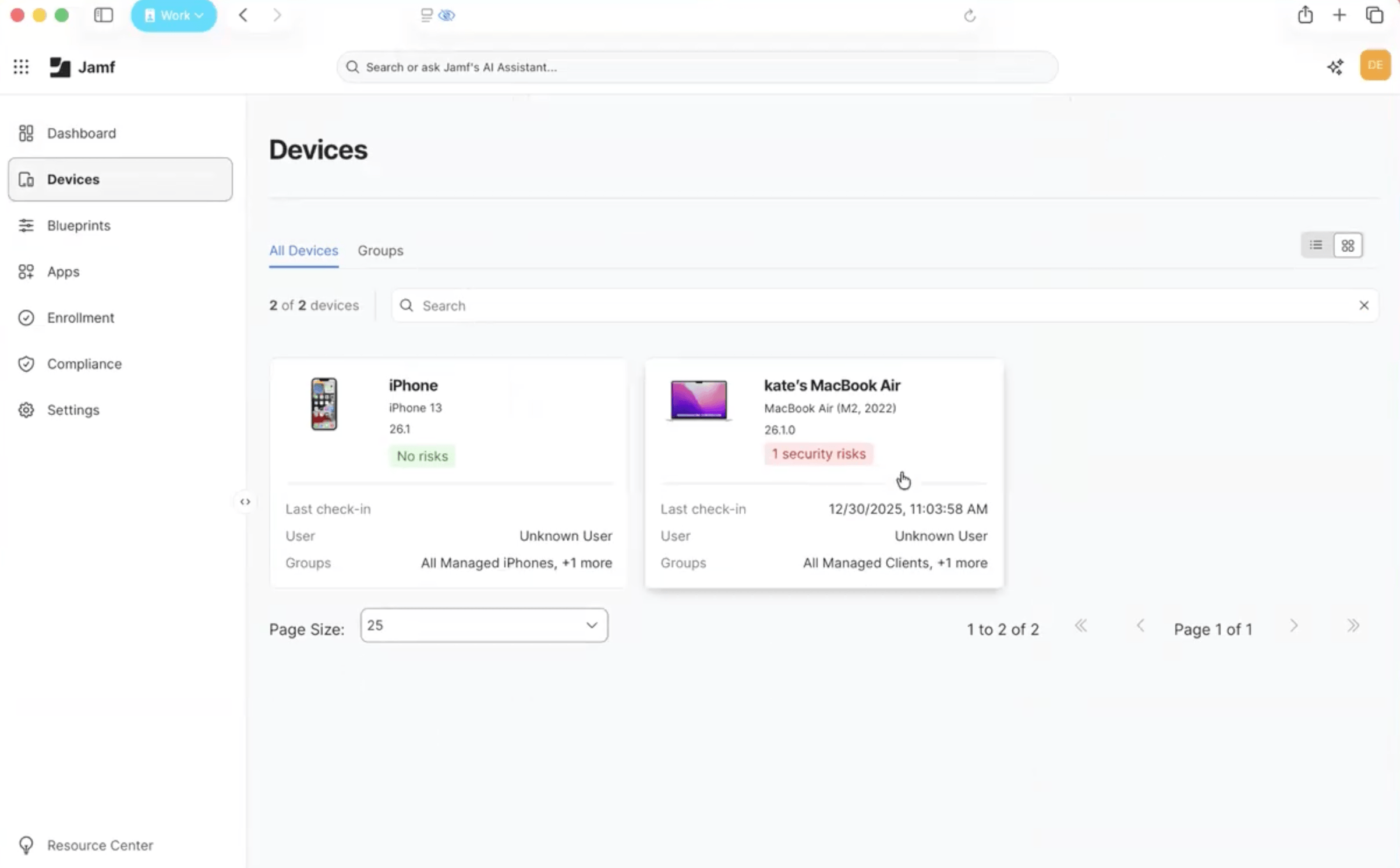
Task: Switch to the Groups tab
Action: click(x=380, y=250)
